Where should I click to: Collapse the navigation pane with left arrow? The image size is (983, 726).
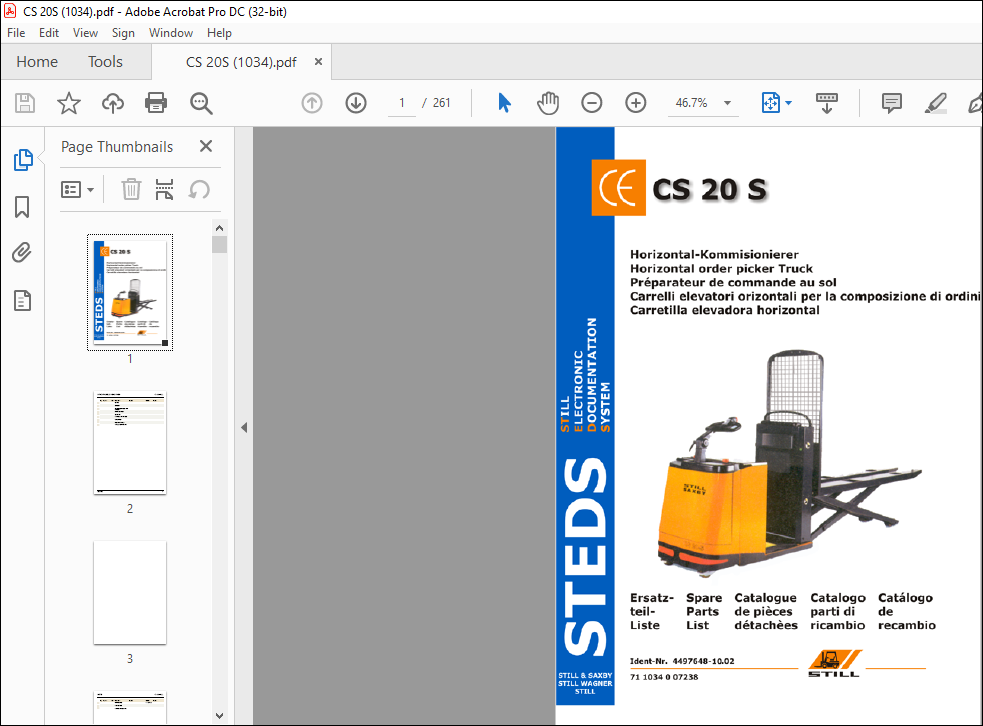click(x=244, y=428)
